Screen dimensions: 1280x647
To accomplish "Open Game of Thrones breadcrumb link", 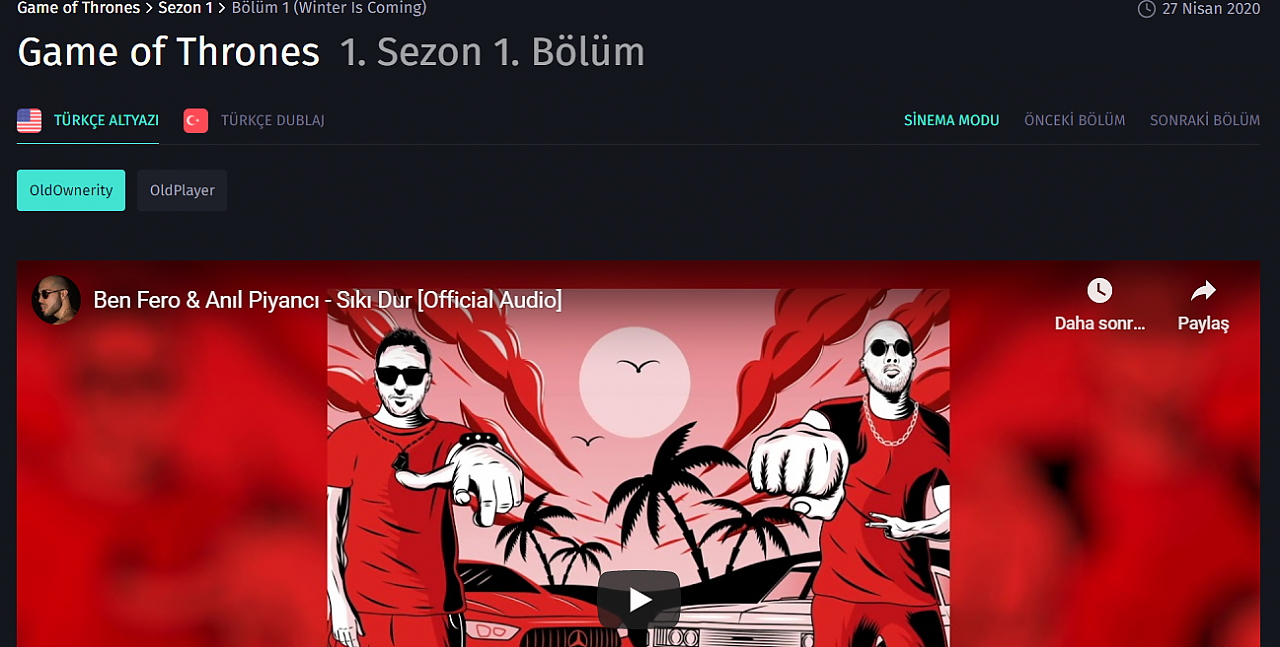I will pyautogui.click(x=78, y=8).
